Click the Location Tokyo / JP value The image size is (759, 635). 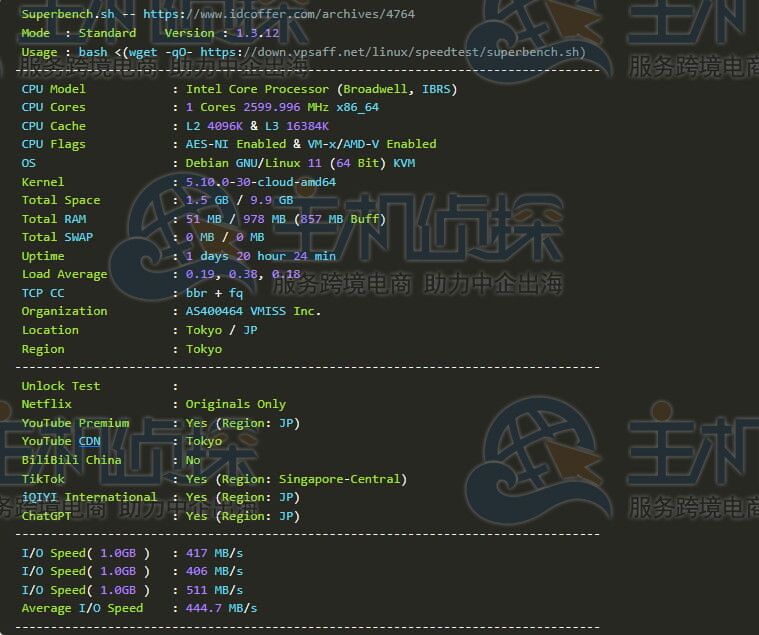pos(222,331)
